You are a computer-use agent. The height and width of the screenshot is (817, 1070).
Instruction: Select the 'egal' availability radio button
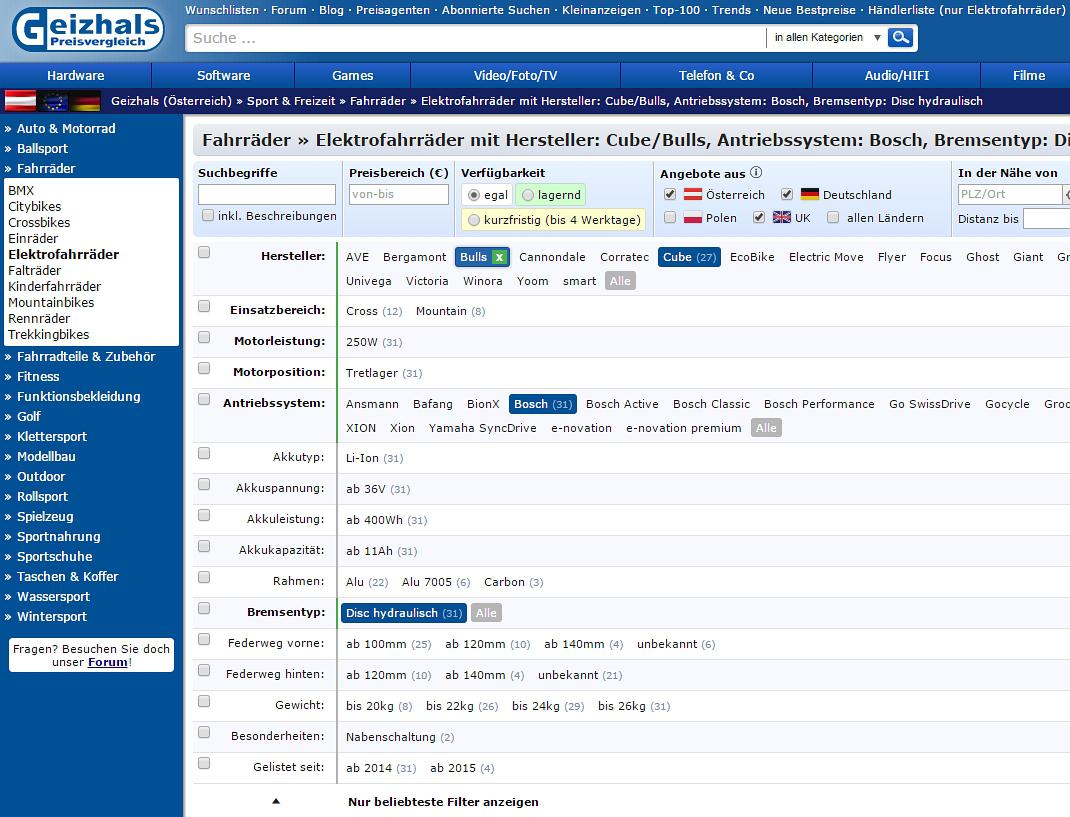[474, 195]
